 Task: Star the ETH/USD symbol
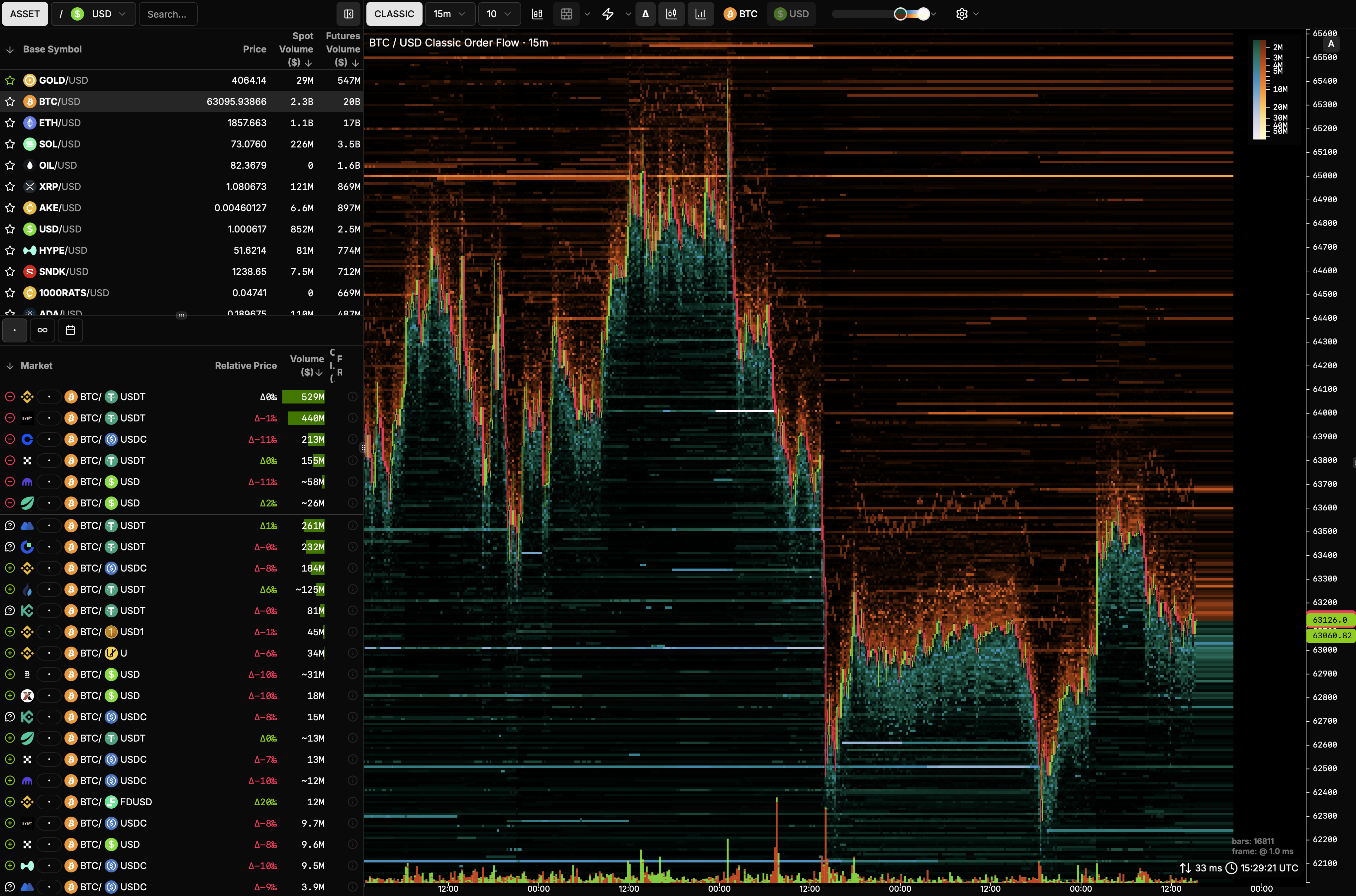(x=10, y=123)
